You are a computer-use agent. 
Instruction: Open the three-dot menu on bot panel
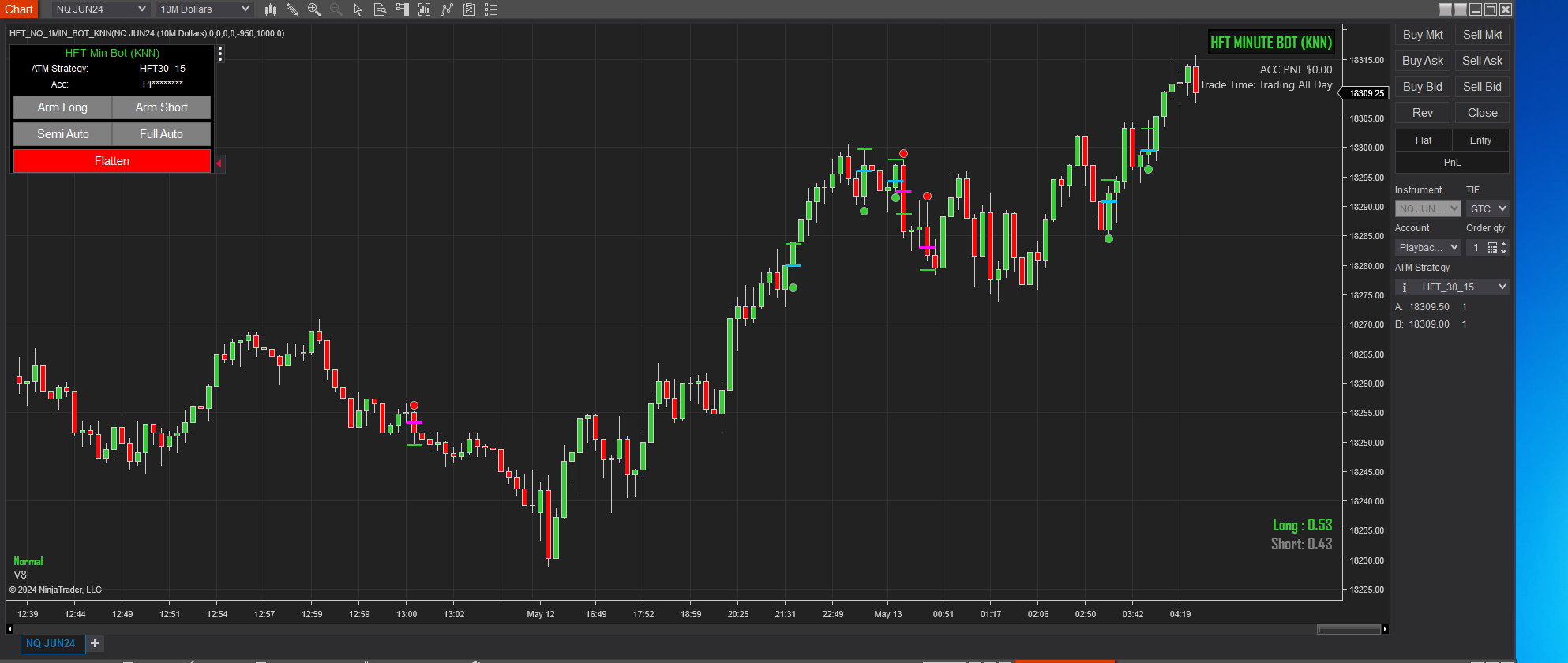coord(220,54)
